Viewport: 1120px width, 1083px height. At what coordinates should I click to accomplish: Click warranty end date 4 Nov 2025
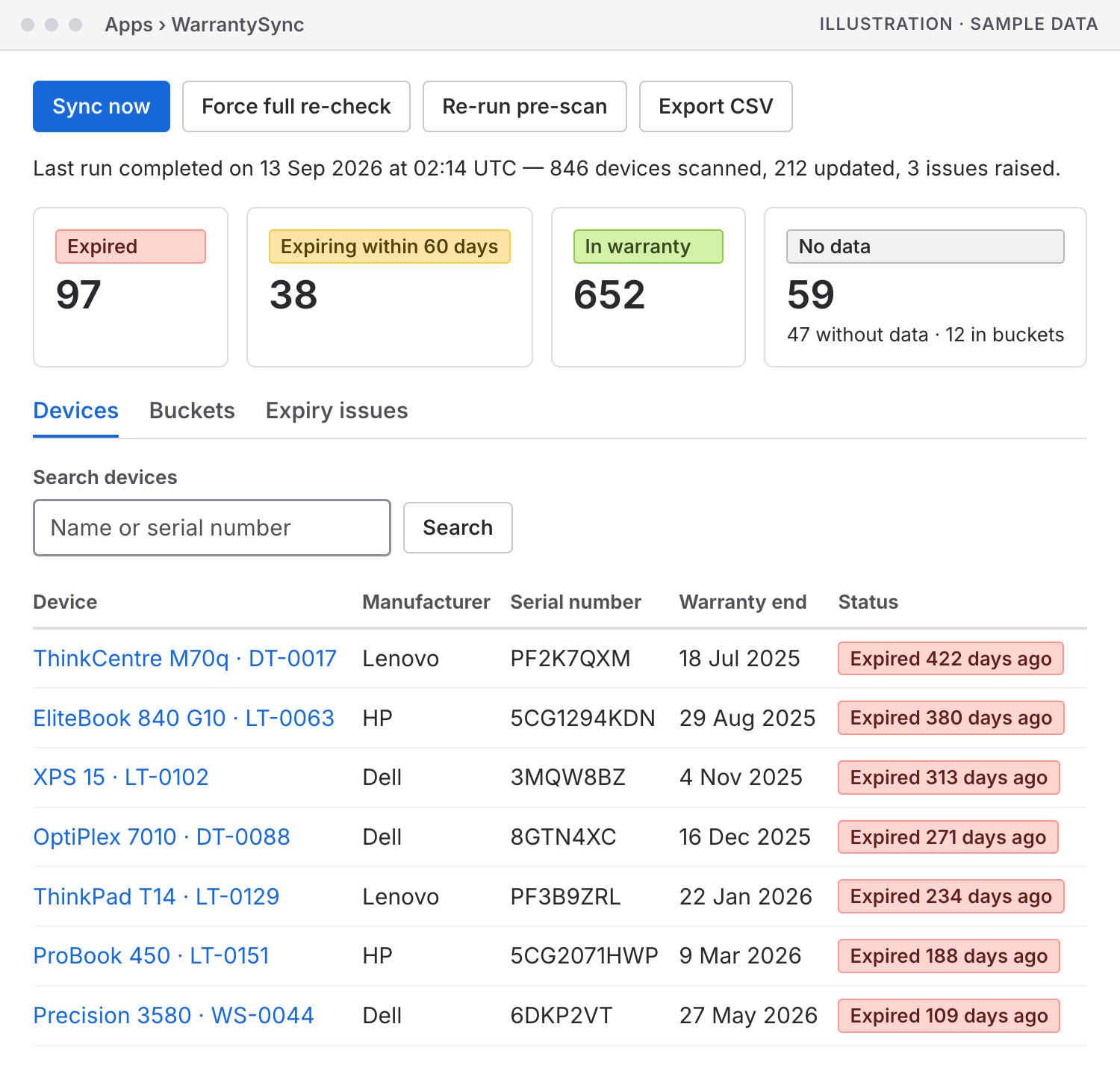click(741, 777)
